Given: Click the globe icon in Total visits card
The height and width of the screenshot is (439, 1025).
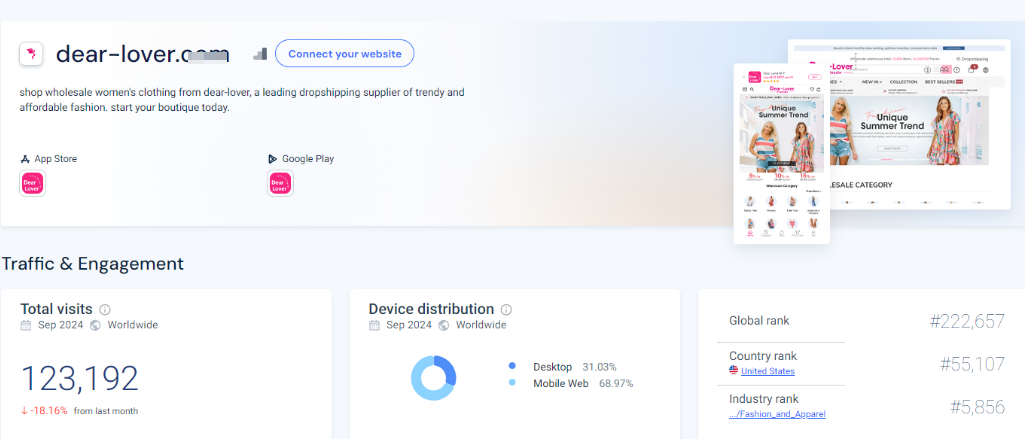Looking at the screenshot, I should 95,325.
